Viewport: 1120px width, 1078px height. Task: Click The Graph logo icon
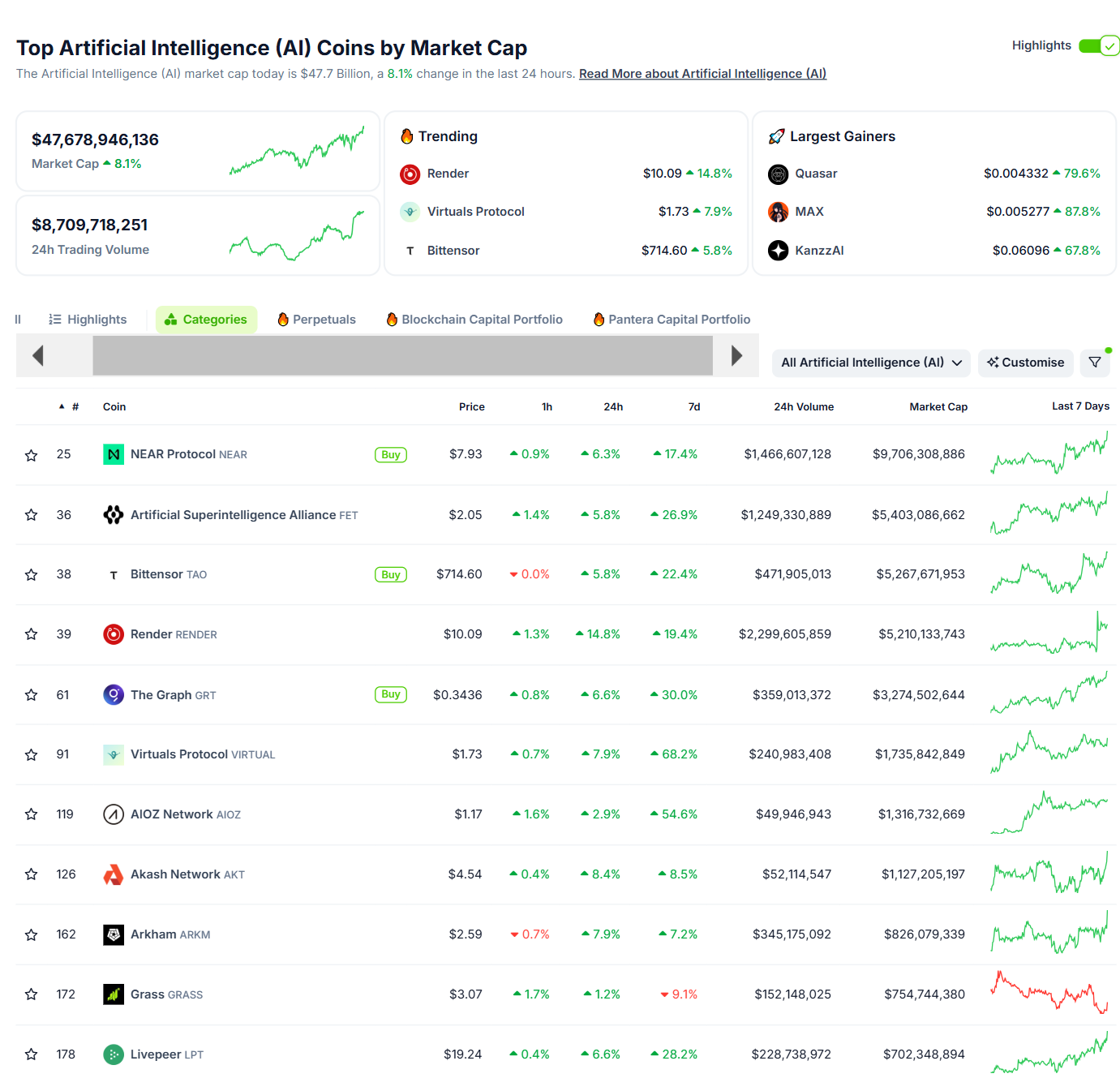(114, 695)
